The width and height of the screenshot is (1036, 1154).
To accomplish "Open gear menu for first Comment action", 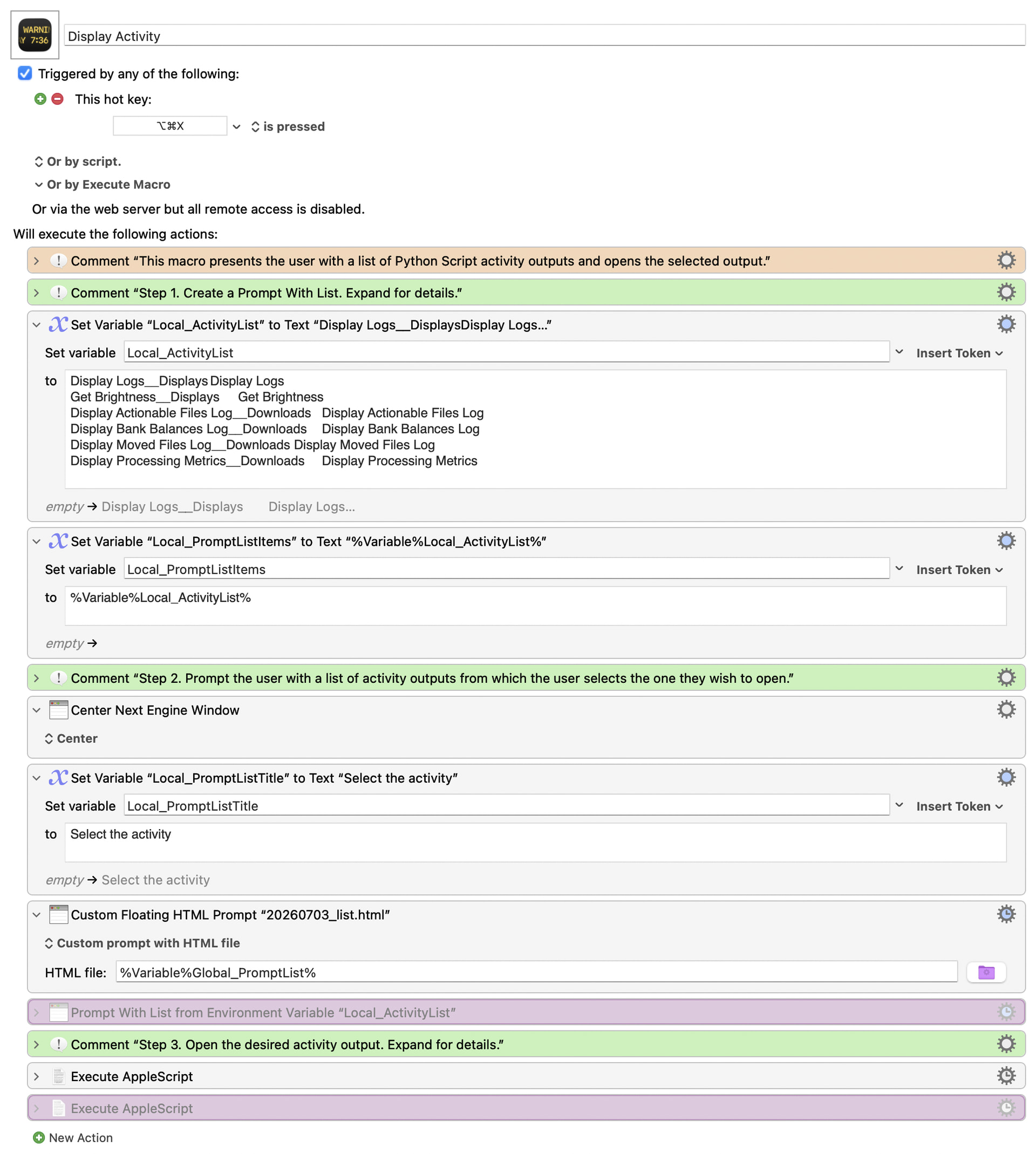I will [x=1006, y=260].
